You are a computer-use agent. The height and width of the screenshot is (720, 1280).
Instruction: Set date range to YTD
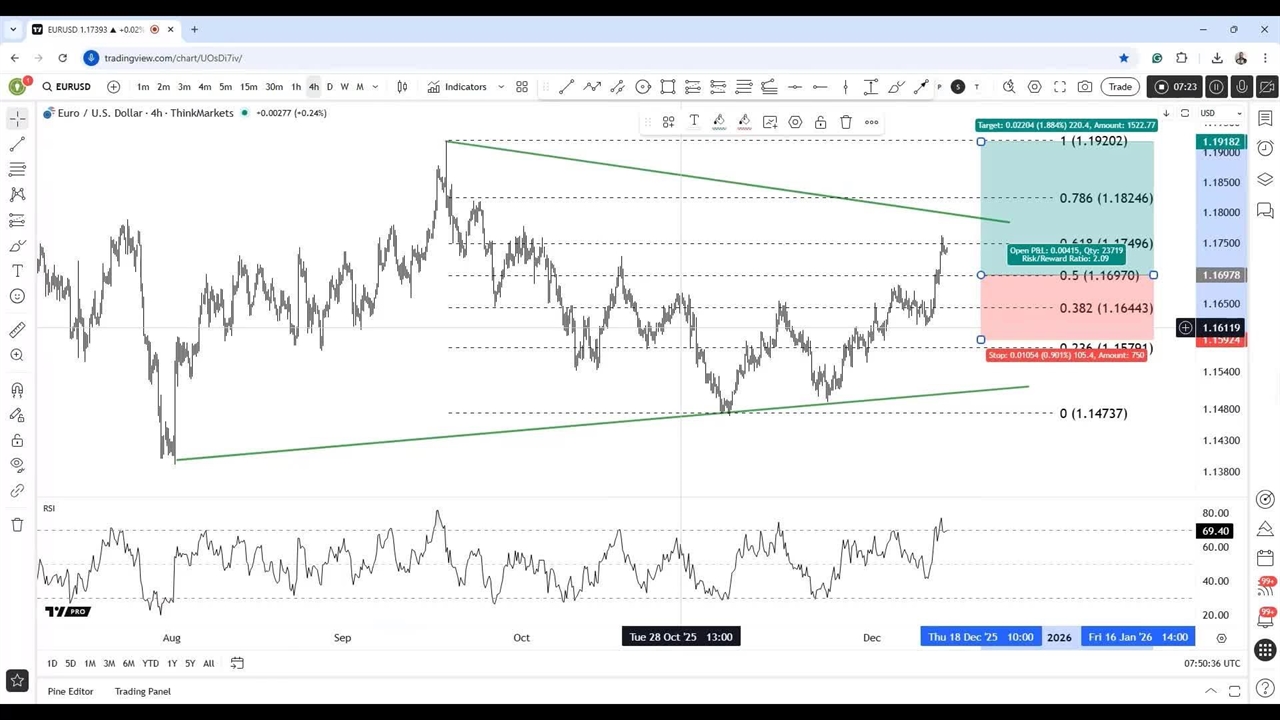tap(150, 663)
